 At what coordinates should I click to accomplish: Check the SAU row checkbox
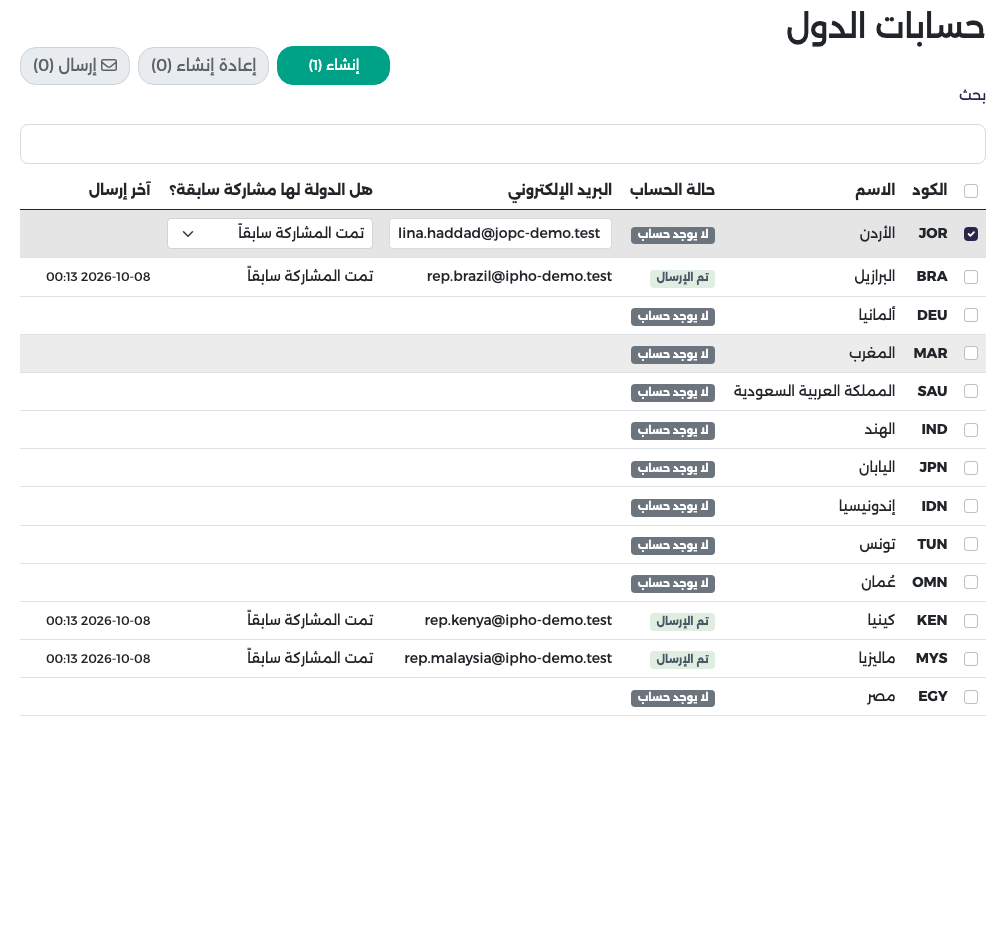(x=971, y=391)
